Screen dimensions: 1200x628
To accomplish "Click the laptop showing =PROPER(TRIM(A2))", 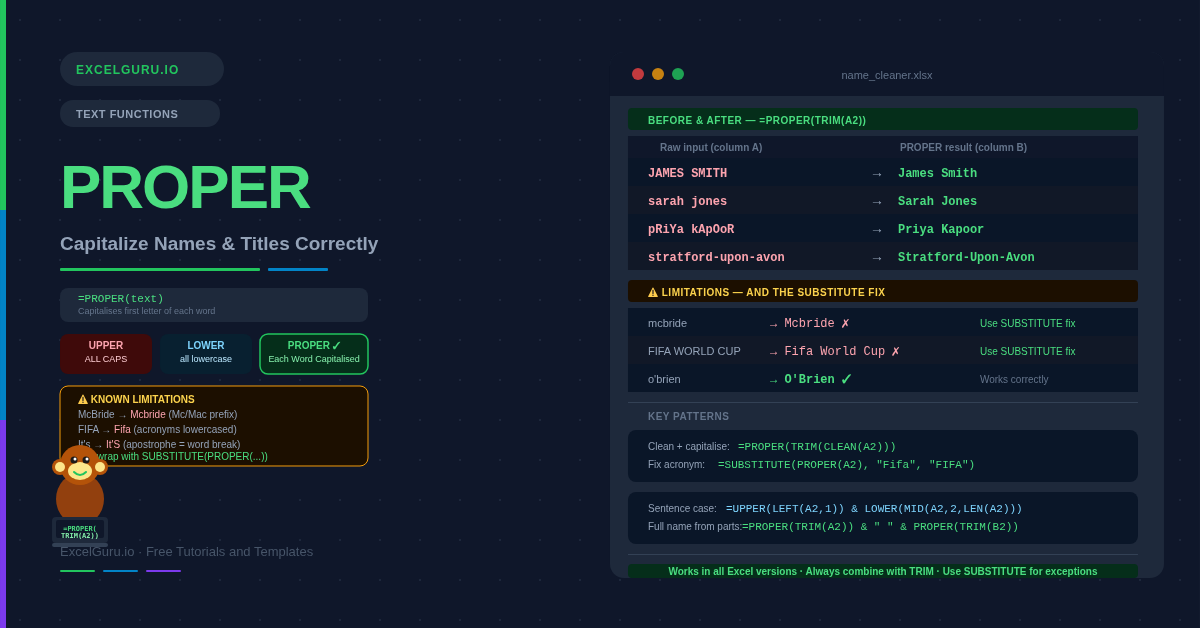I will click(x=80, y=532).
